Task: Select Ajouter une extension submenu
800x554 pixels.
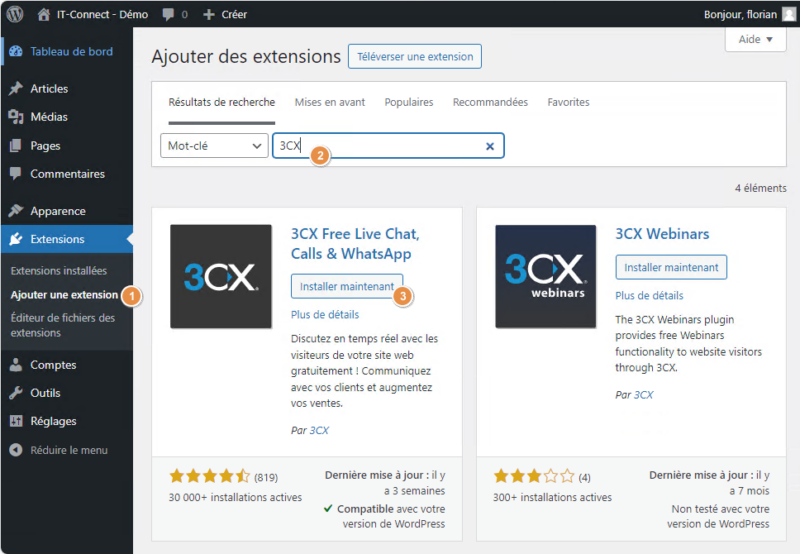Action: (x=64, y=295)
